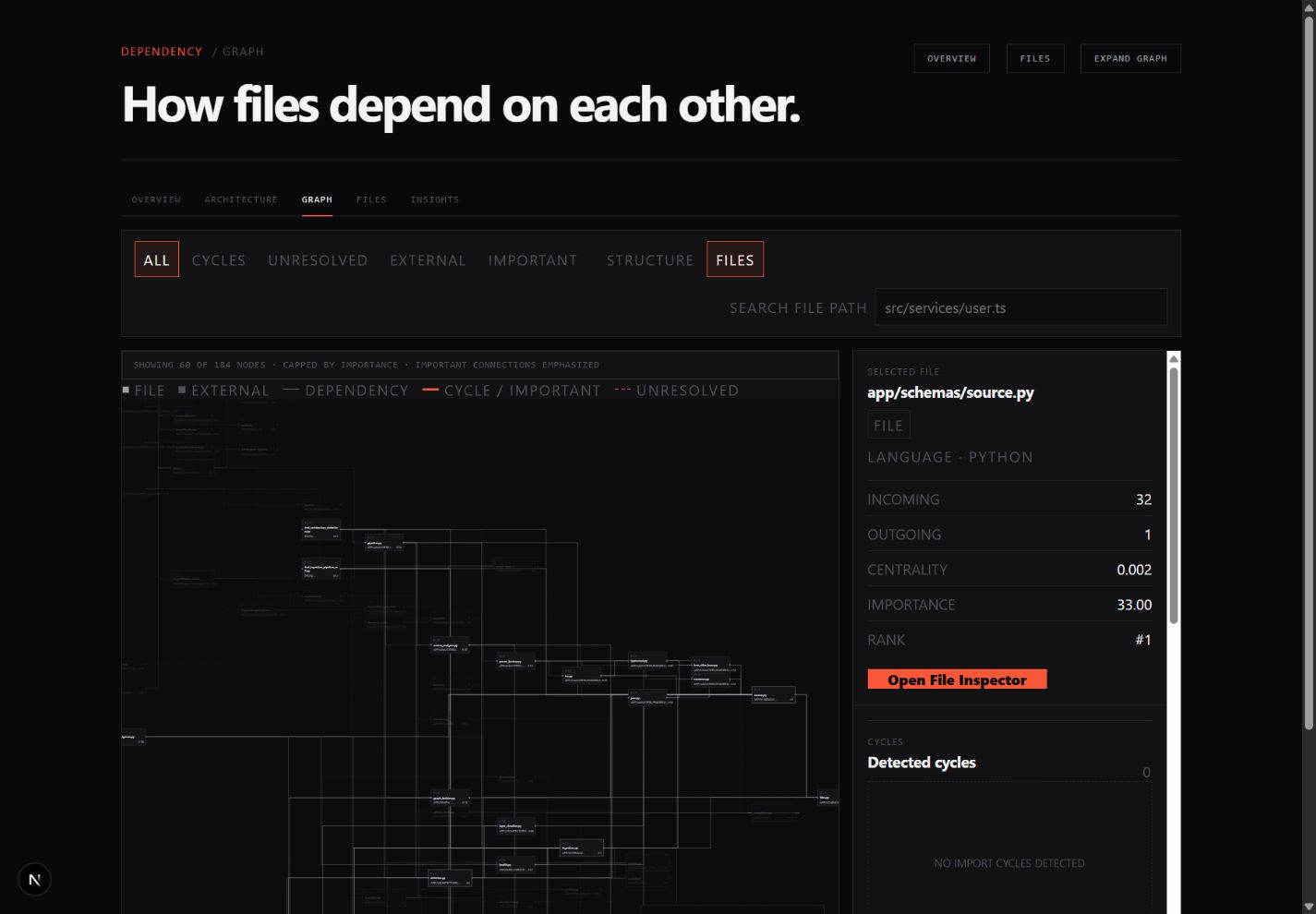This screenshot has height=914, width=1316.
Task: Click the FILE badge under the file name
Action: (x=888, y=425)
